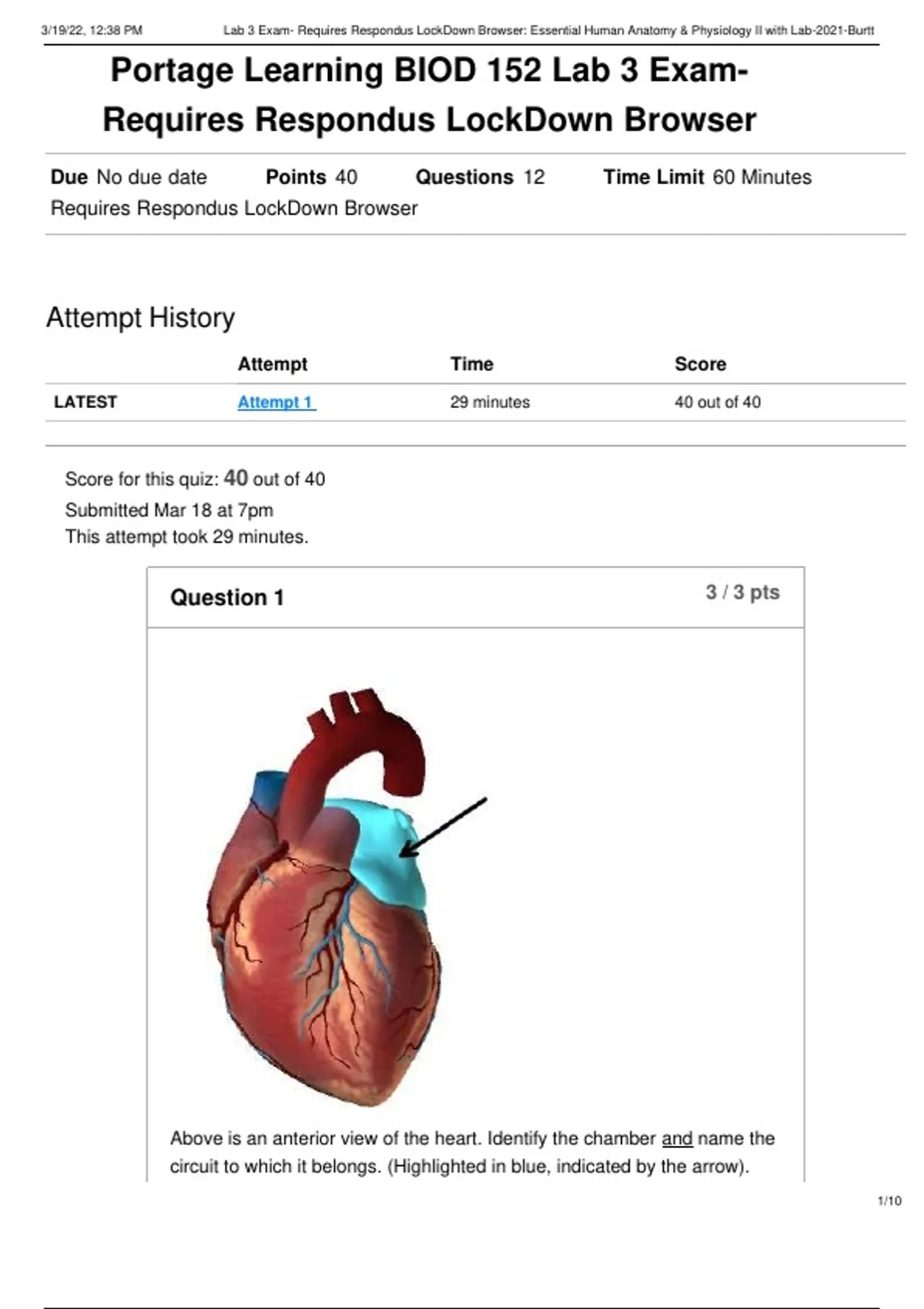924x1309 pixels.
Task: Click the Question 1 heading
Action: coord(227,598)
